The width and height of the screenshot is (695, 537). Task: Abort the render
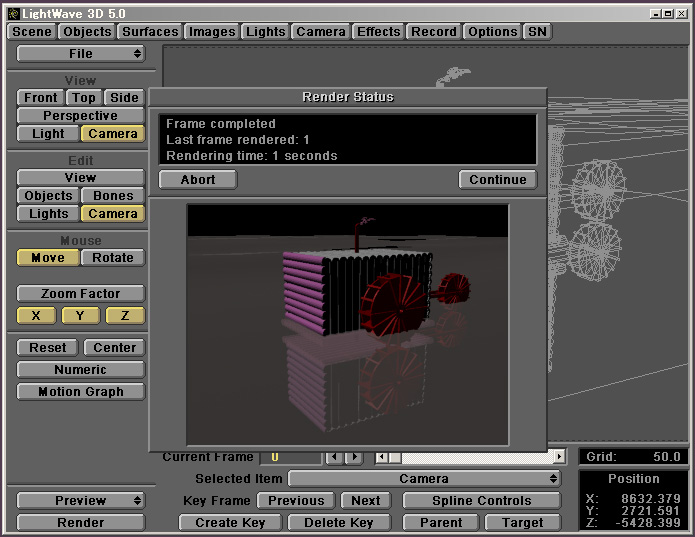(197, 180)
